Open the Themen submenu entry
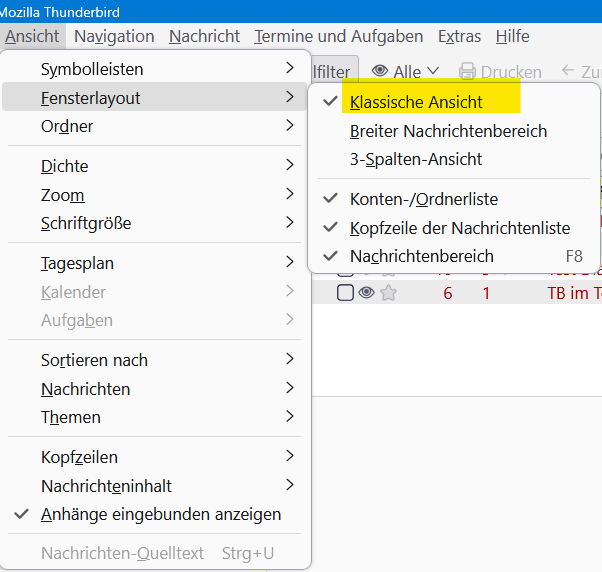Screen dimensions: 602x572 pos(71,417)
